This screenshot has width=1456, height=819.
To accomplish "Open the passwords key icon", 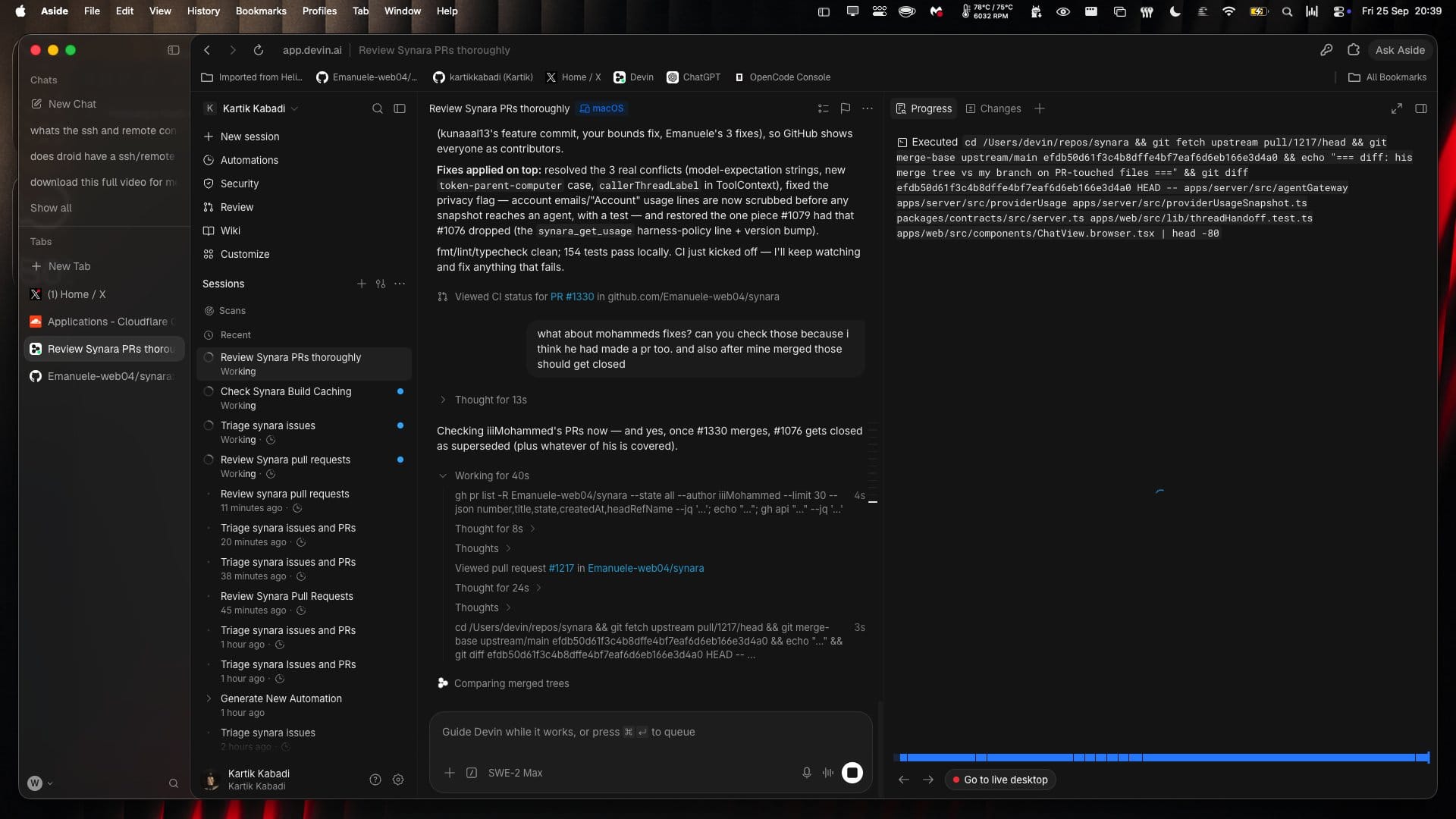I will coord(1326,50).
